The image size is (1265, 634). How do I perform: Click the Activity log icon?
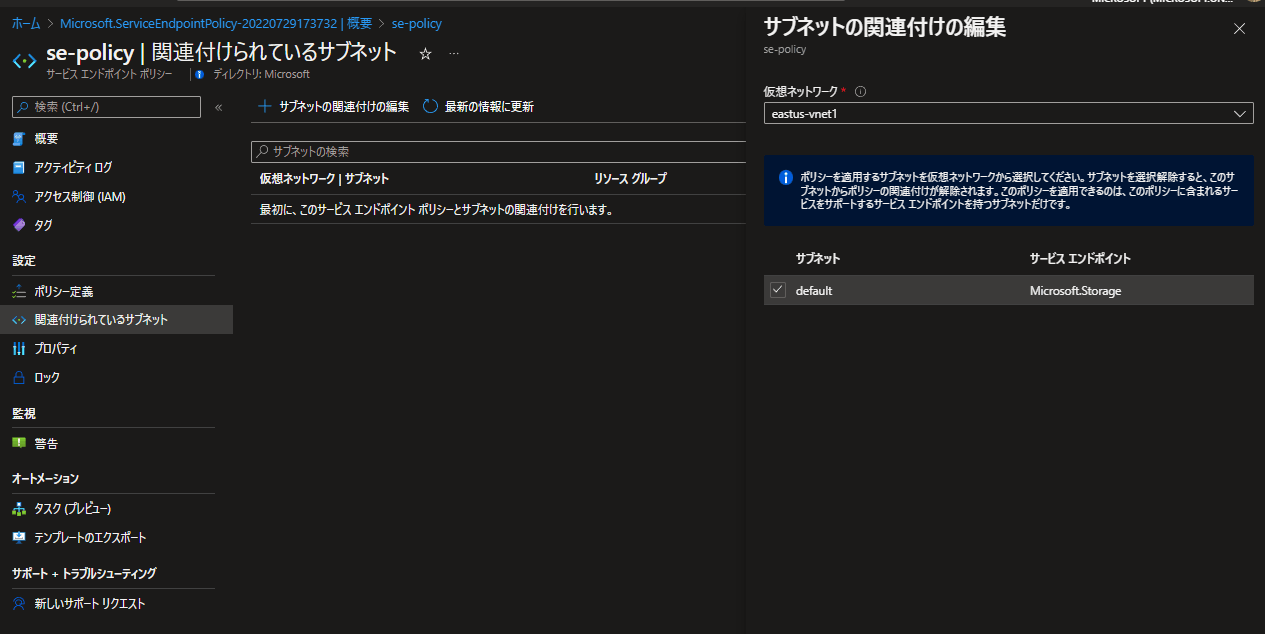click(19, 168)
